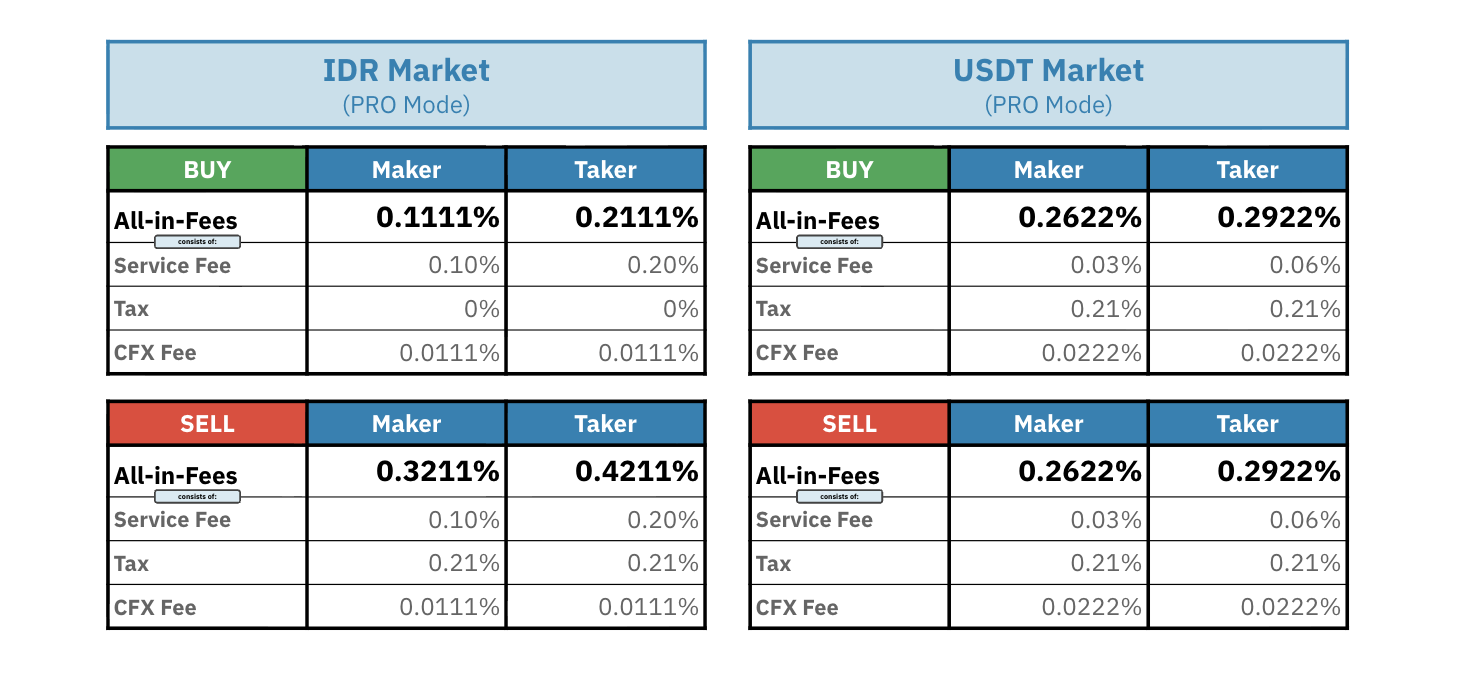Screen dimensions: 1460x690
Task: Select the 0.4211% all-in taker fee
Action: (x=636, y=471)
